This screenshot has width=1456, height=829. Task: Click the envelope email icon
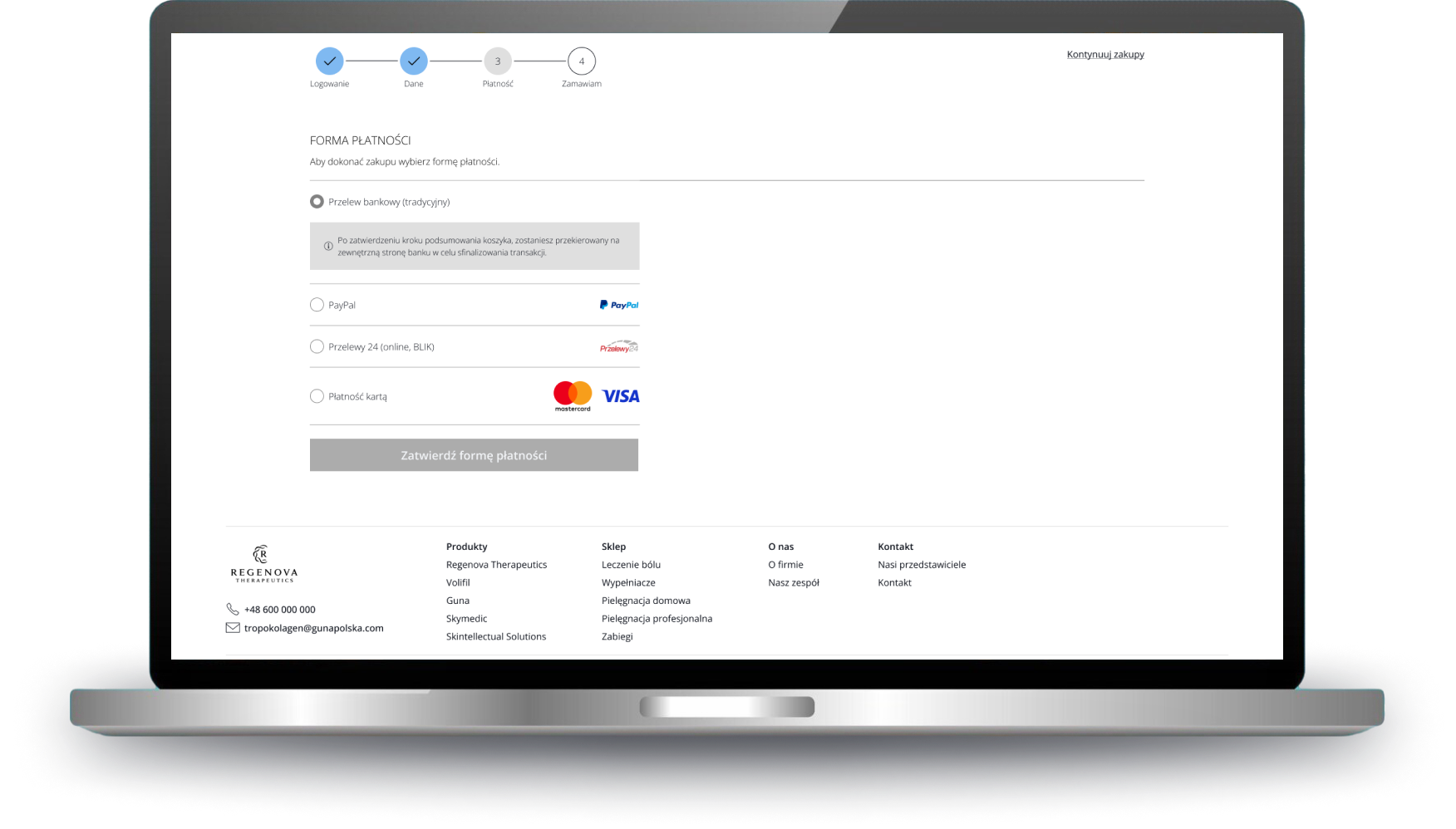click(233, 628)
